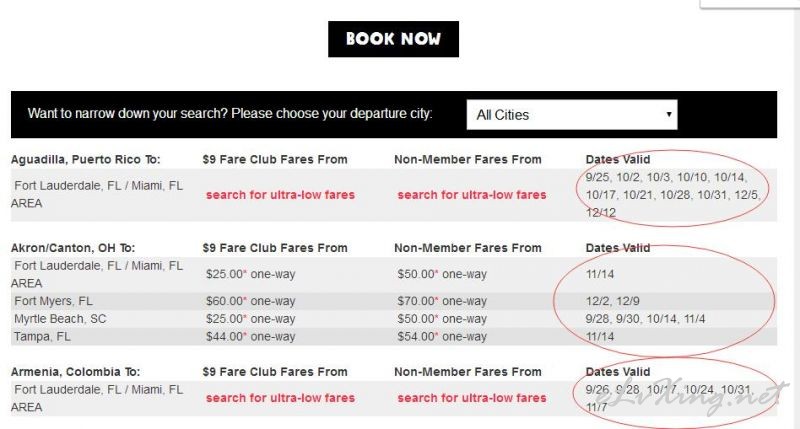
Task: Select the $60.00 Fort Myers club fare
Action: click(251, 301)
